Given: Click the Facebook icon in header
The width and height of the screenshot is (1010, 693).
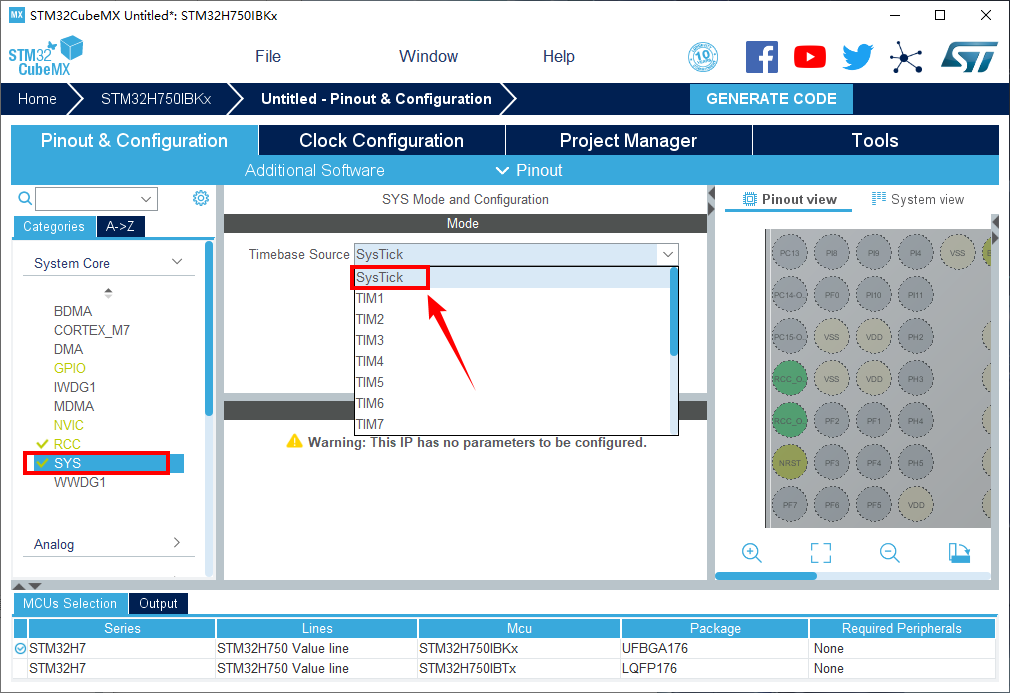Looking at the screenshot, I should [762, 57].
